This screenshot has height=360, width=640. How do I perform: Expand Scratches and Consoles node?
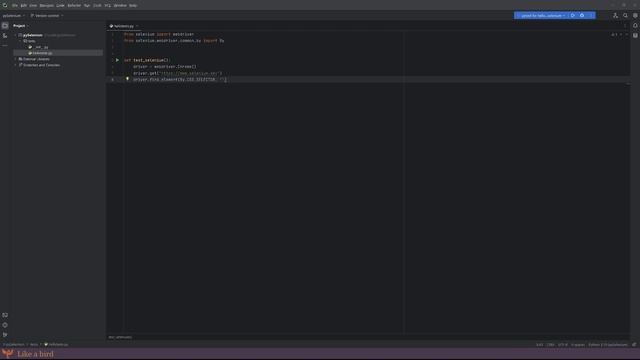tap(16, 65)
